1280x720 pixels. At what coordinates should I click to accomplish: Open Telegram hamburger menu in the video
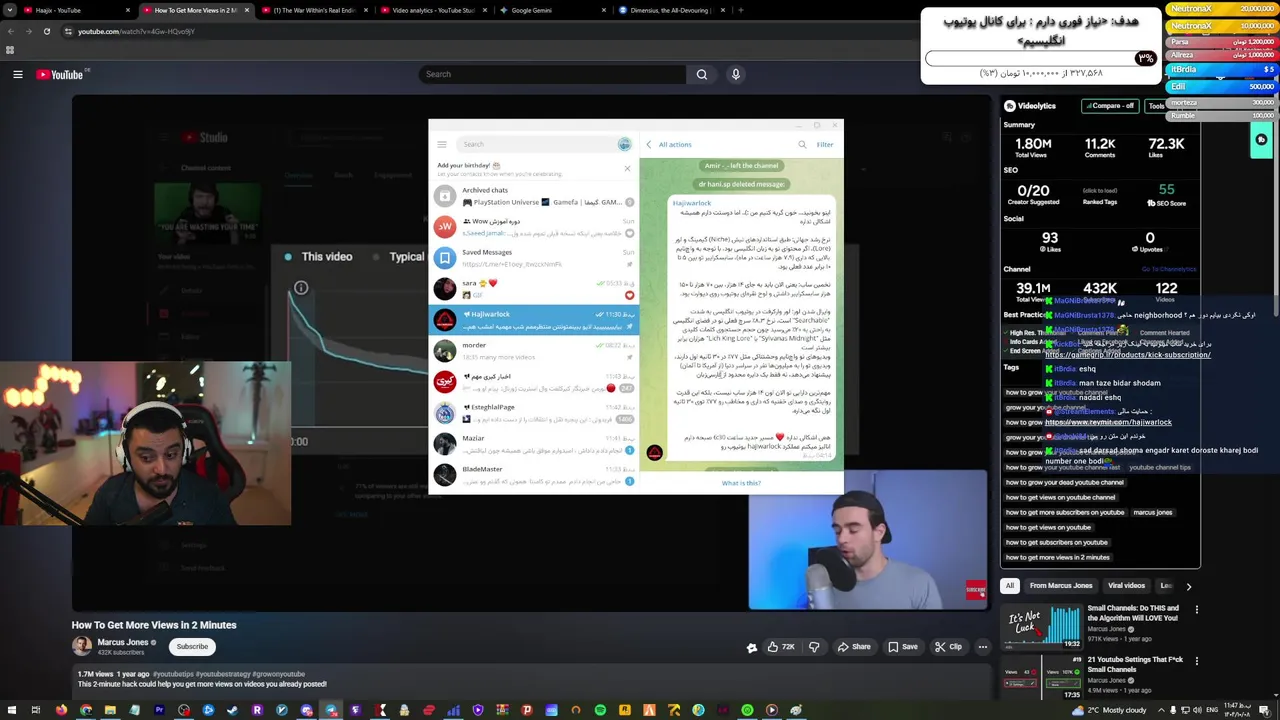[x=442, y=144]
